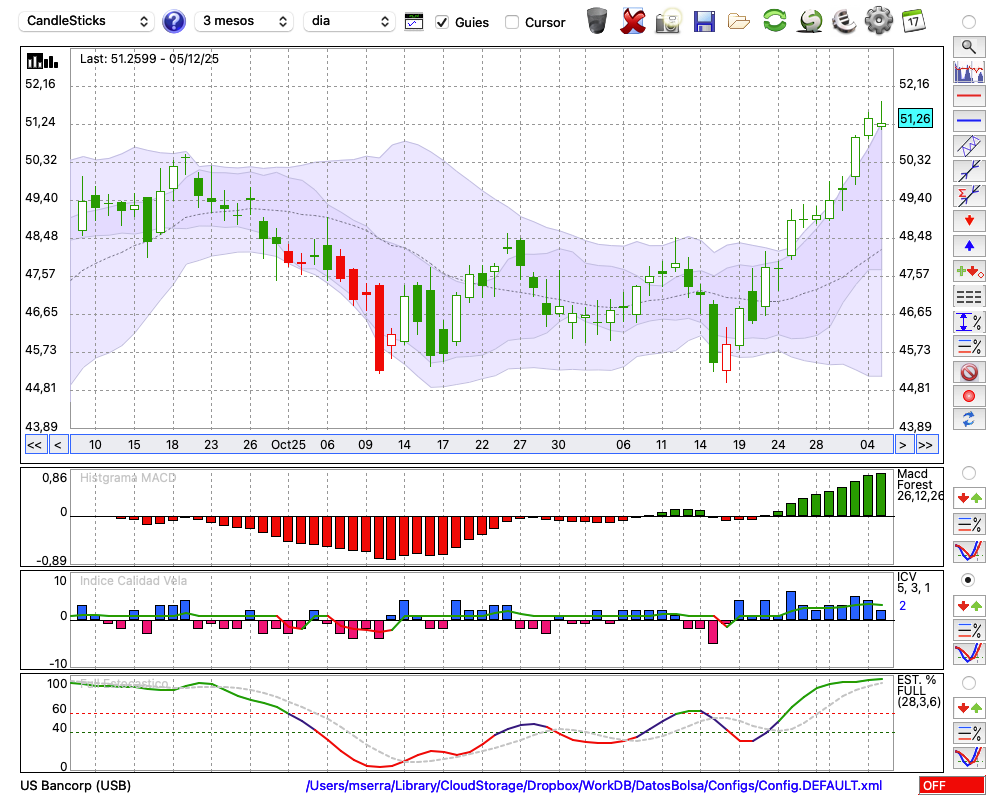Click the blue help question mark
Image resolution: width=1000 pixels, height=800 pixels.
pos(173,22)
